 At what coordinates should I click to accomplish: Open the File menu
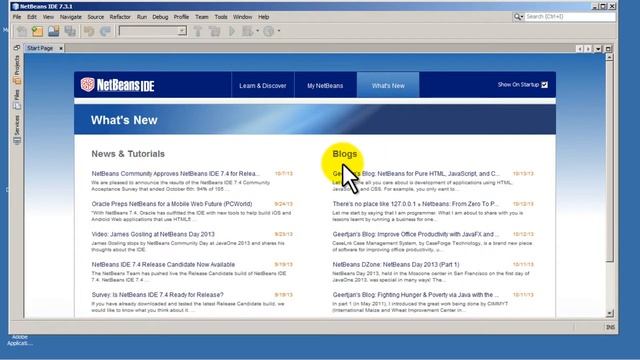coord(17,17)
